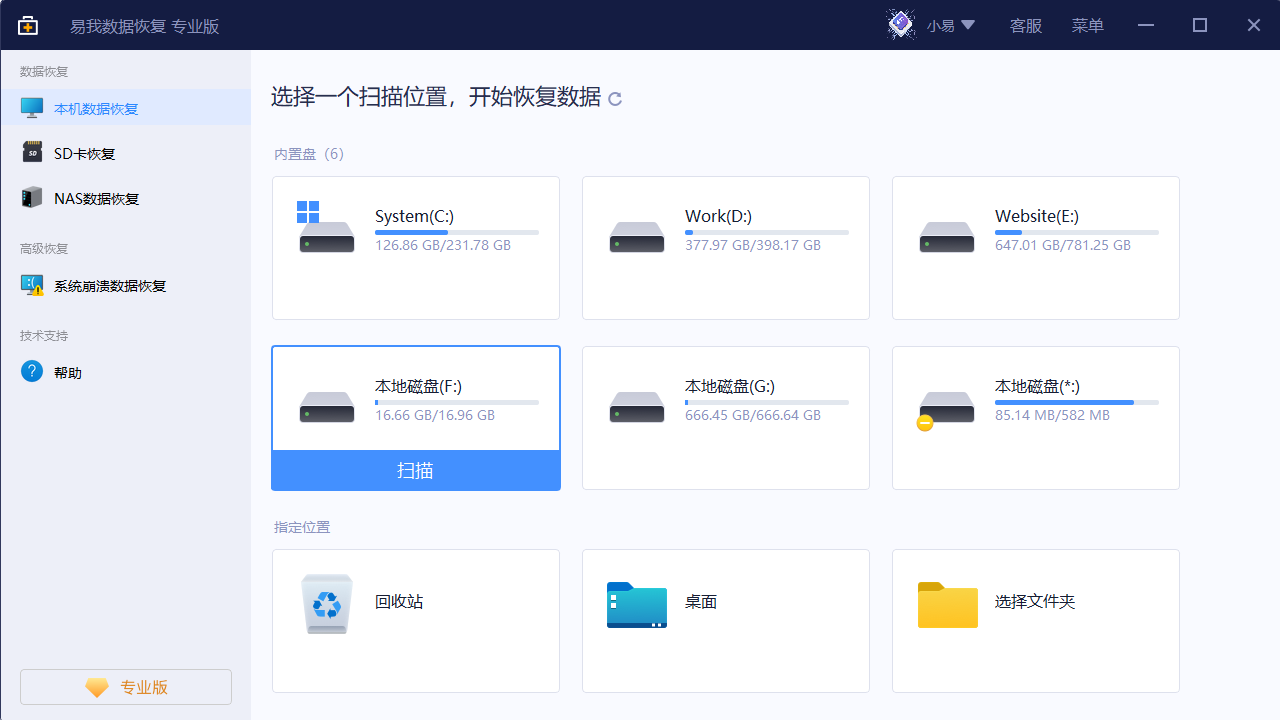Open the 小易 user avatar icon
This screenshot has height=720, width=1280.
pos(901,25)
